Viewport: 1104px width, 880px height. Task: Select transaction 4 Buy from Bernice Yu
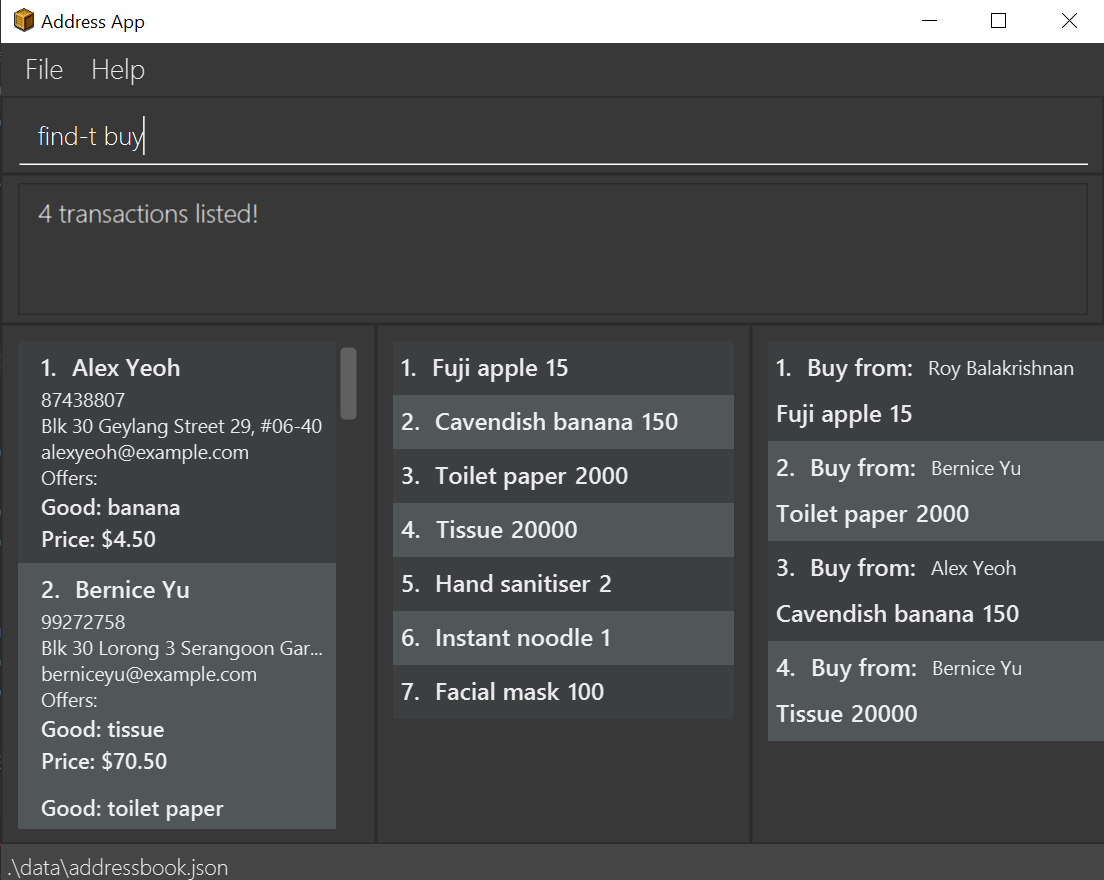(x=936, y=691)
